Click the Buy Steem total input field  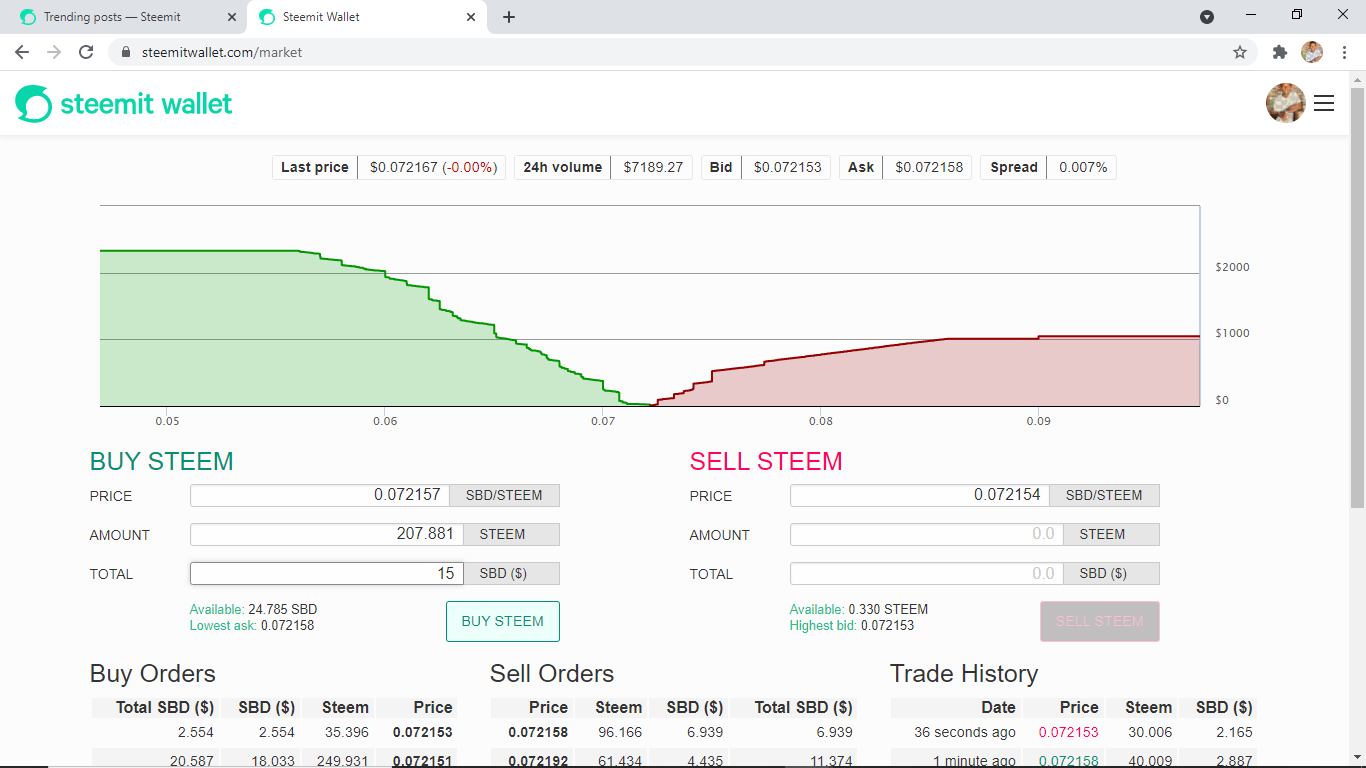tap(327, 573)
